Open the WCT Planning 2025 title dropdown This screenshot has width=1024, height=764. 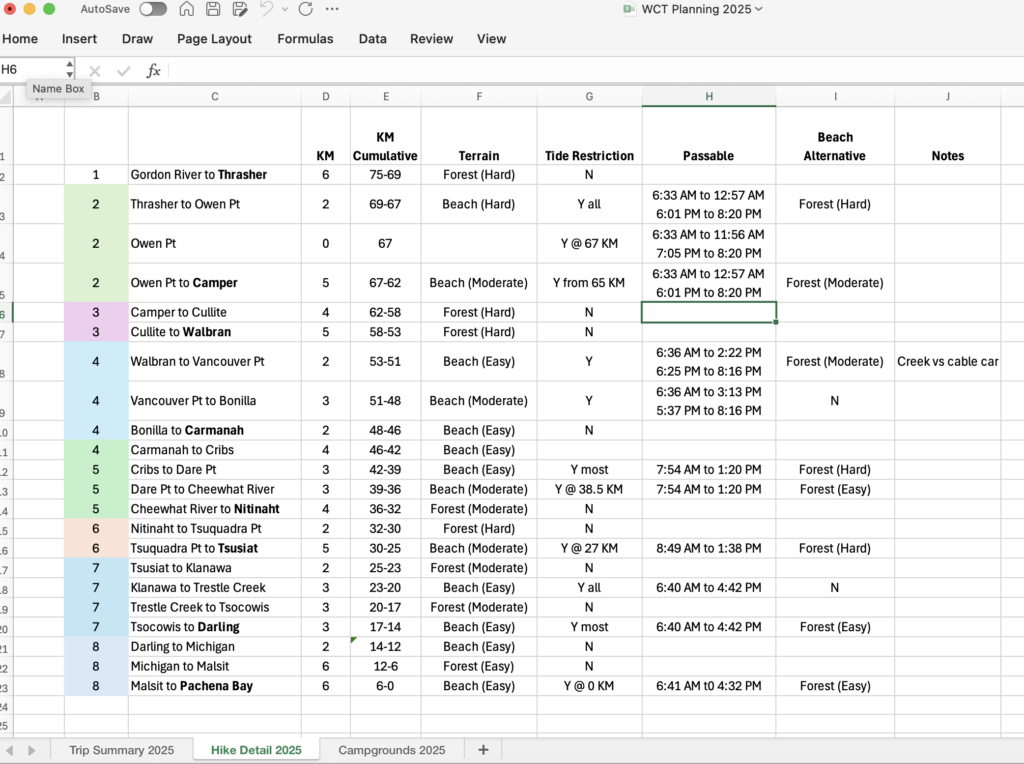click(759, 9)
